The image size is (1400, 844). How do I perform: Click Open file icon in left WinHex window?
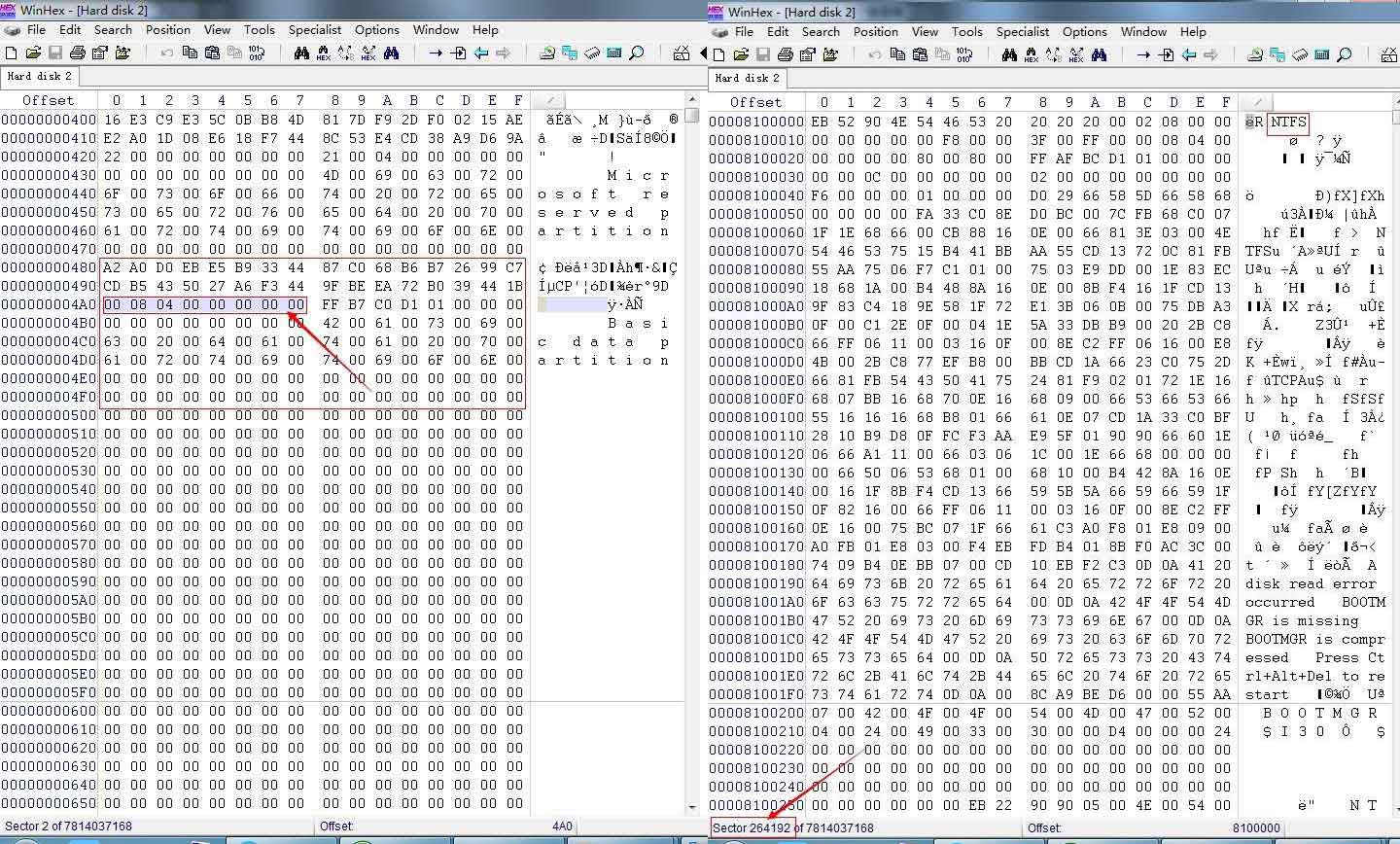(x=33, y=53)
